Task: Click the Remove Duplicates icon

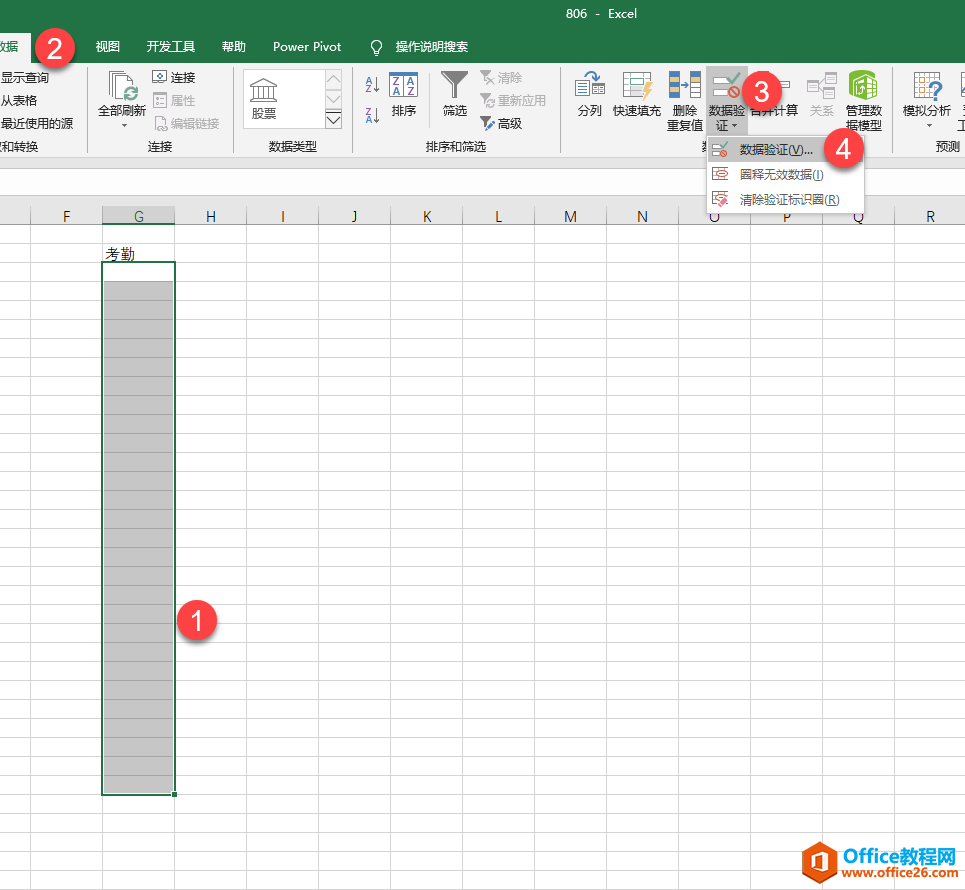Action: 684,85
